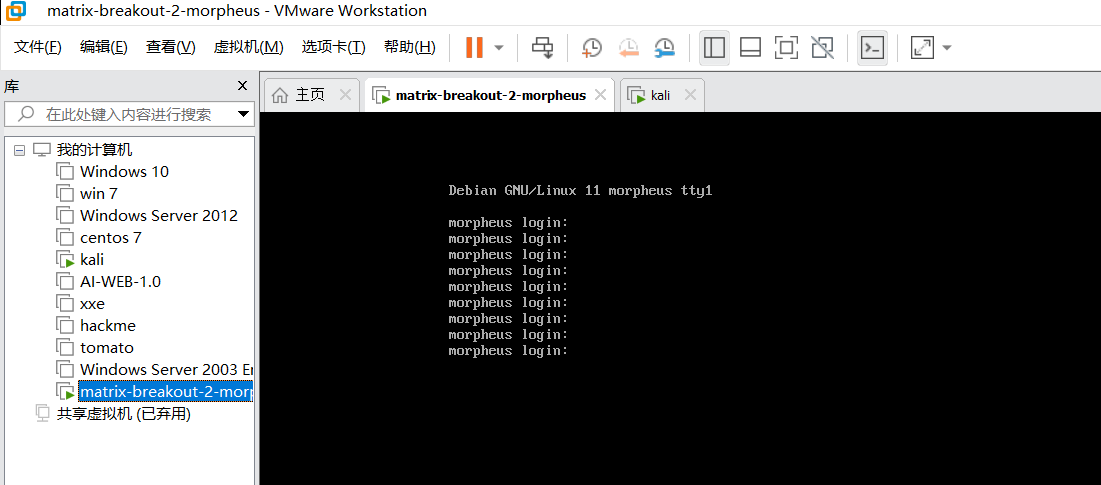Toggle Unity mode icon
The width and height of the screenshot is (1101, 485).
point(822,48)
